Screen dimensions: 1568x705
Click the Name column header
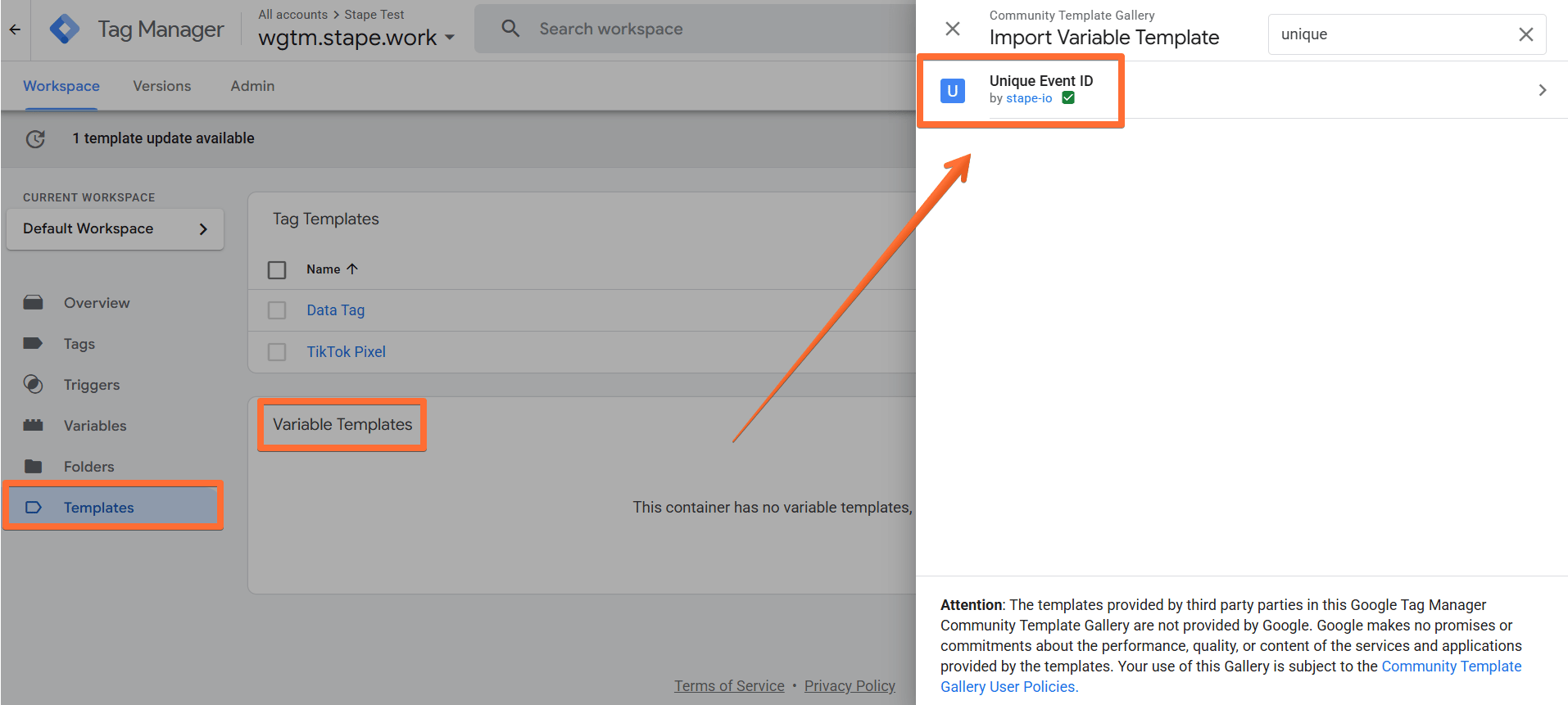323,269
